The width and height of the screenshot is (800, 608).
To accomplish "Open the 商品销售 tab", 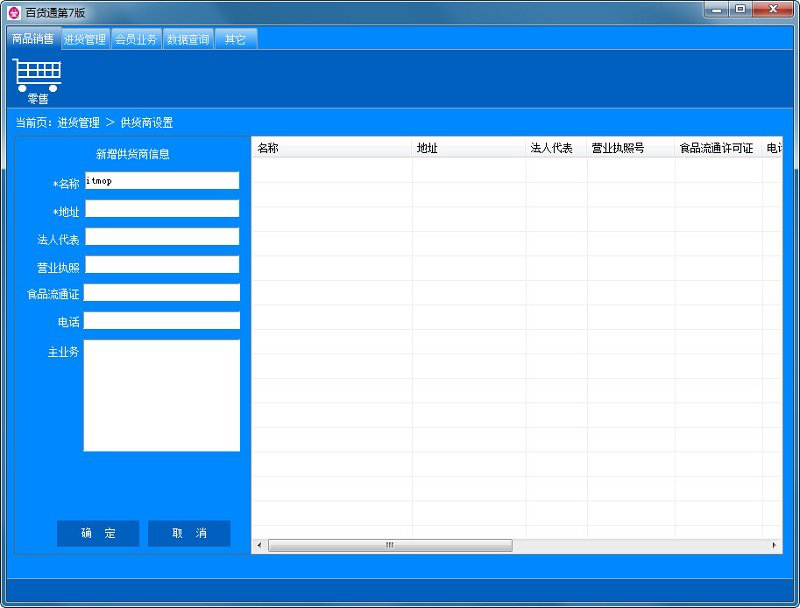I will (33, 39).
